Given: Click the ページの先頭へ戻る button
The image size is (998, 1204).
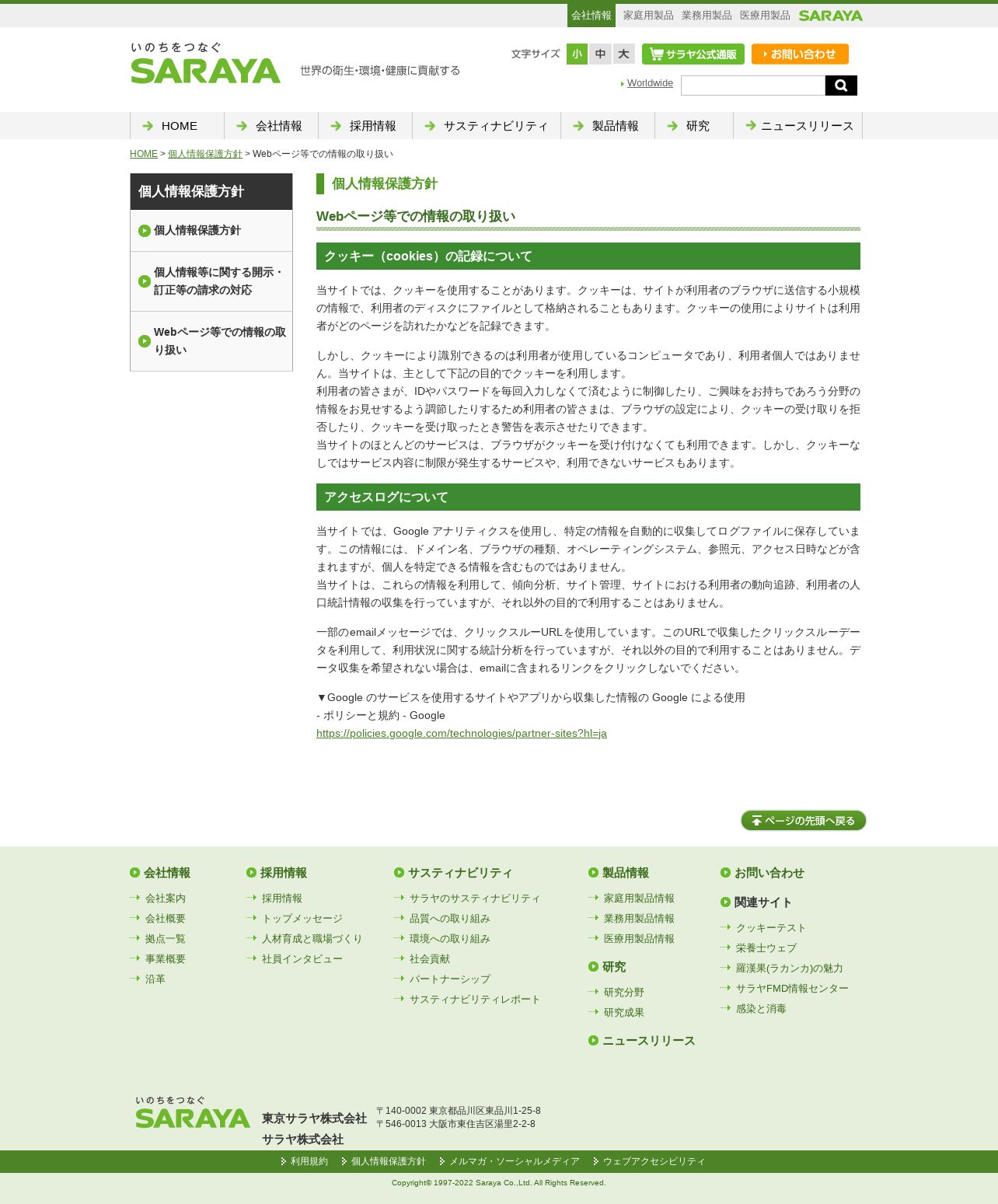Looking at the screenshot, I should [804, 821].
